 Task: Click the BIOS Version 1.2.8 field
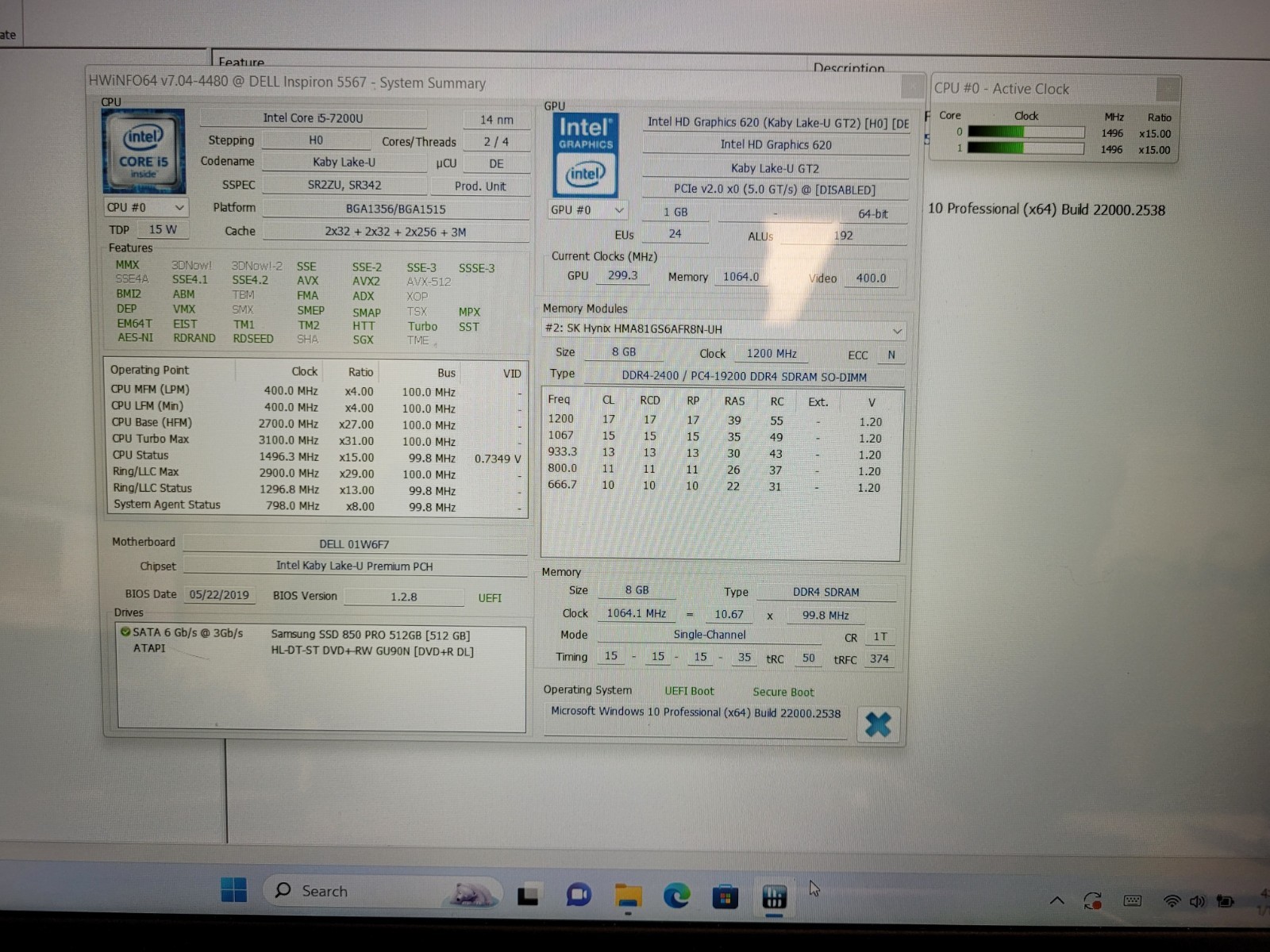pyautogui.click(x=403, y=597)
